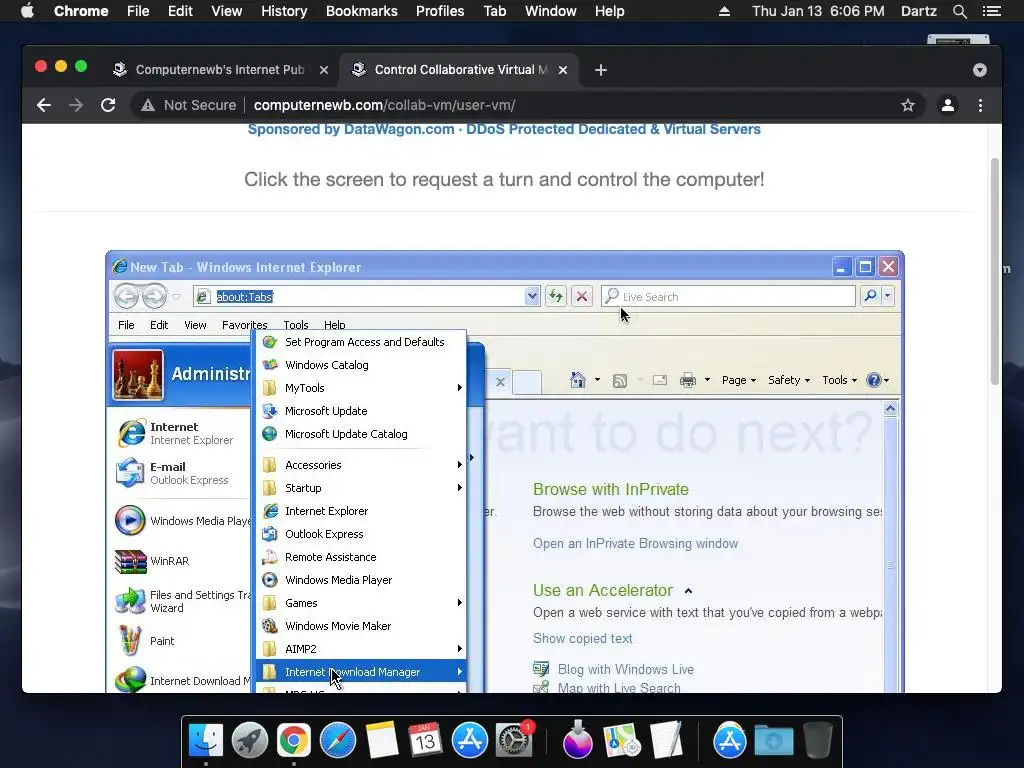Click Open an InPrivate Browsing window link
1024x768 pixels.
tap(635, 543)
